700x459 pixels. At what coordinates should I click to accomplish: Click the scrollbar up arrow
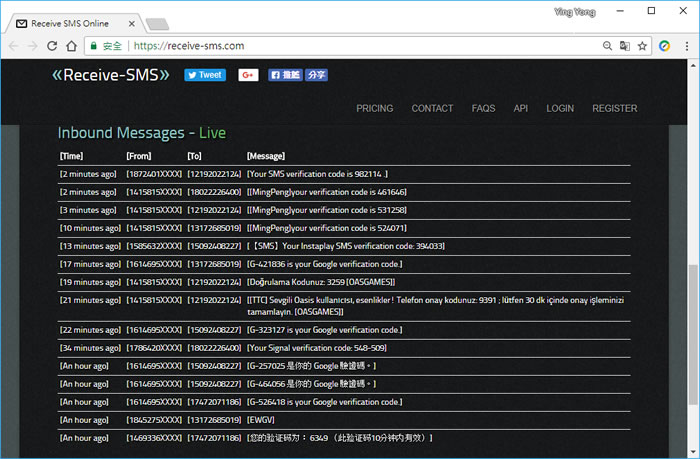pyautogui.click(x=693, y=65)
